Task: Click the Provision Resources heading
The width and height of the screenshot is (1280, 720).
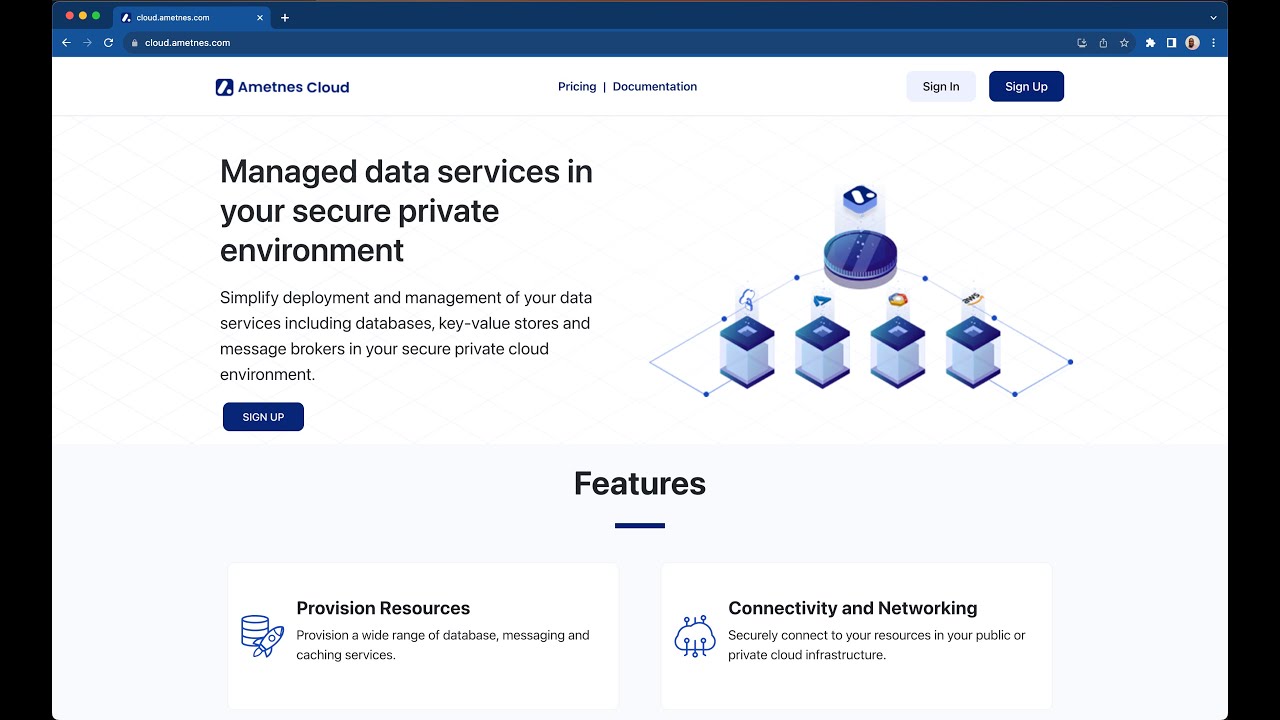Action: [x=383, y=608]
